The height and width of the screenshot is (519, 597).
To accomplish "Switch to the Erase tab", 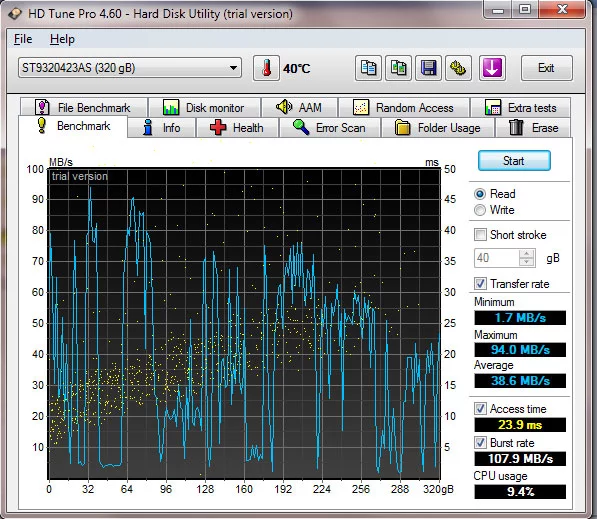I will 533,128.
